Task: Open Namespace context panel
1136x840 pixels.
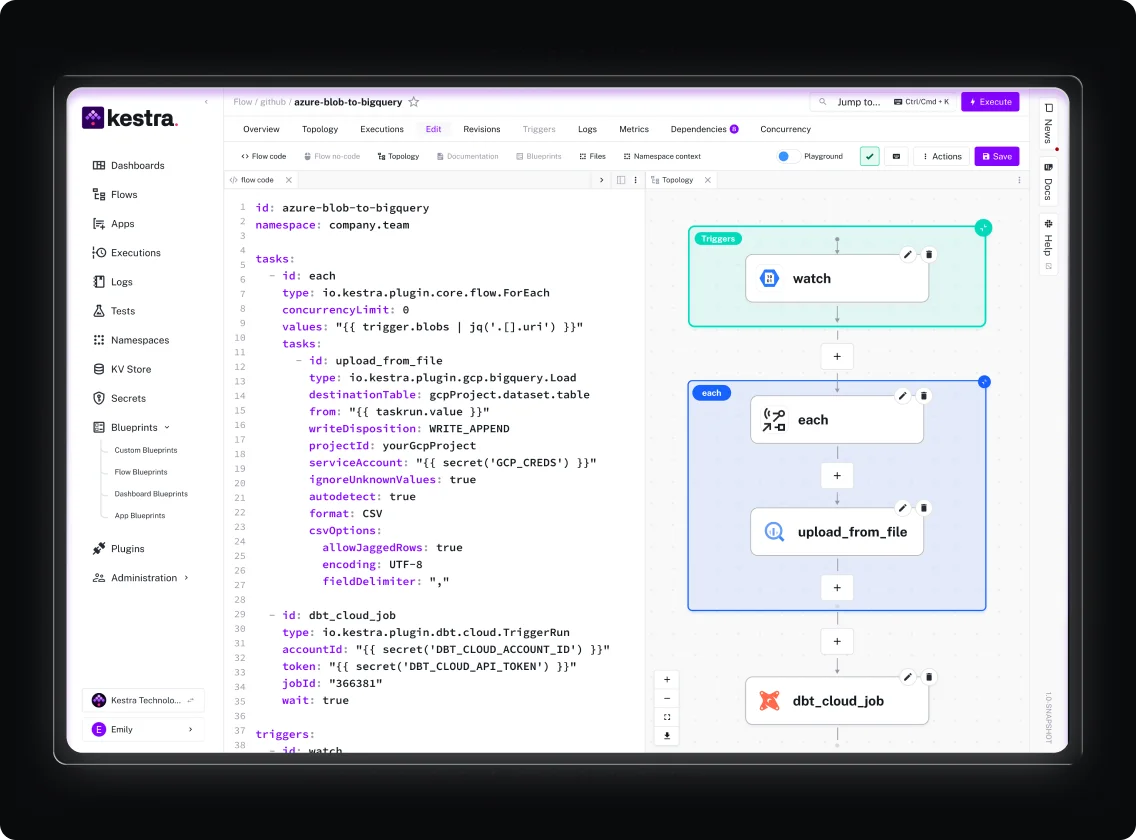Action: click(662, 156)
